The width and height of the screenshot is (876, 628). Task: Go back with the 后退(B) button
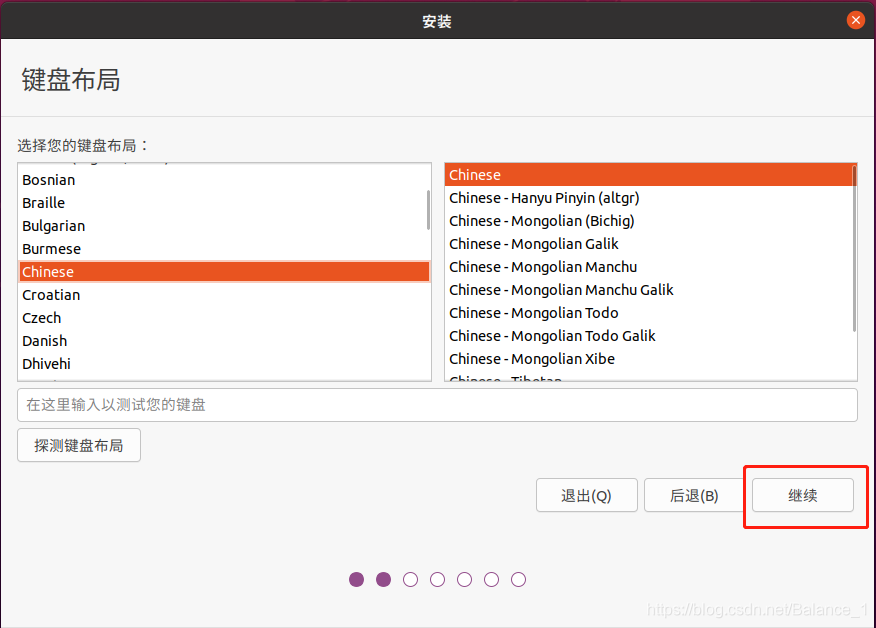tap(694, 495)
